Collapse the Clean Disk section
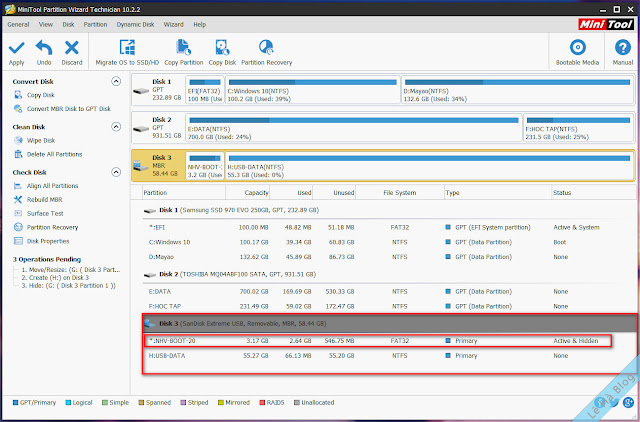640x422 pixels. click(x=116, y=127)
